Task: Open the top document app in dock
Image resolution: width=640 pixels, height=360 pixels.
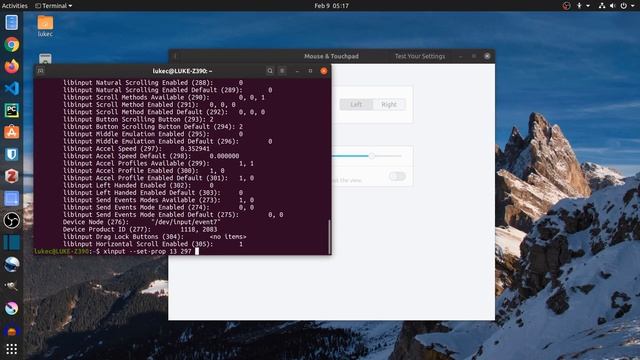Action: click(x=11, y=22)
